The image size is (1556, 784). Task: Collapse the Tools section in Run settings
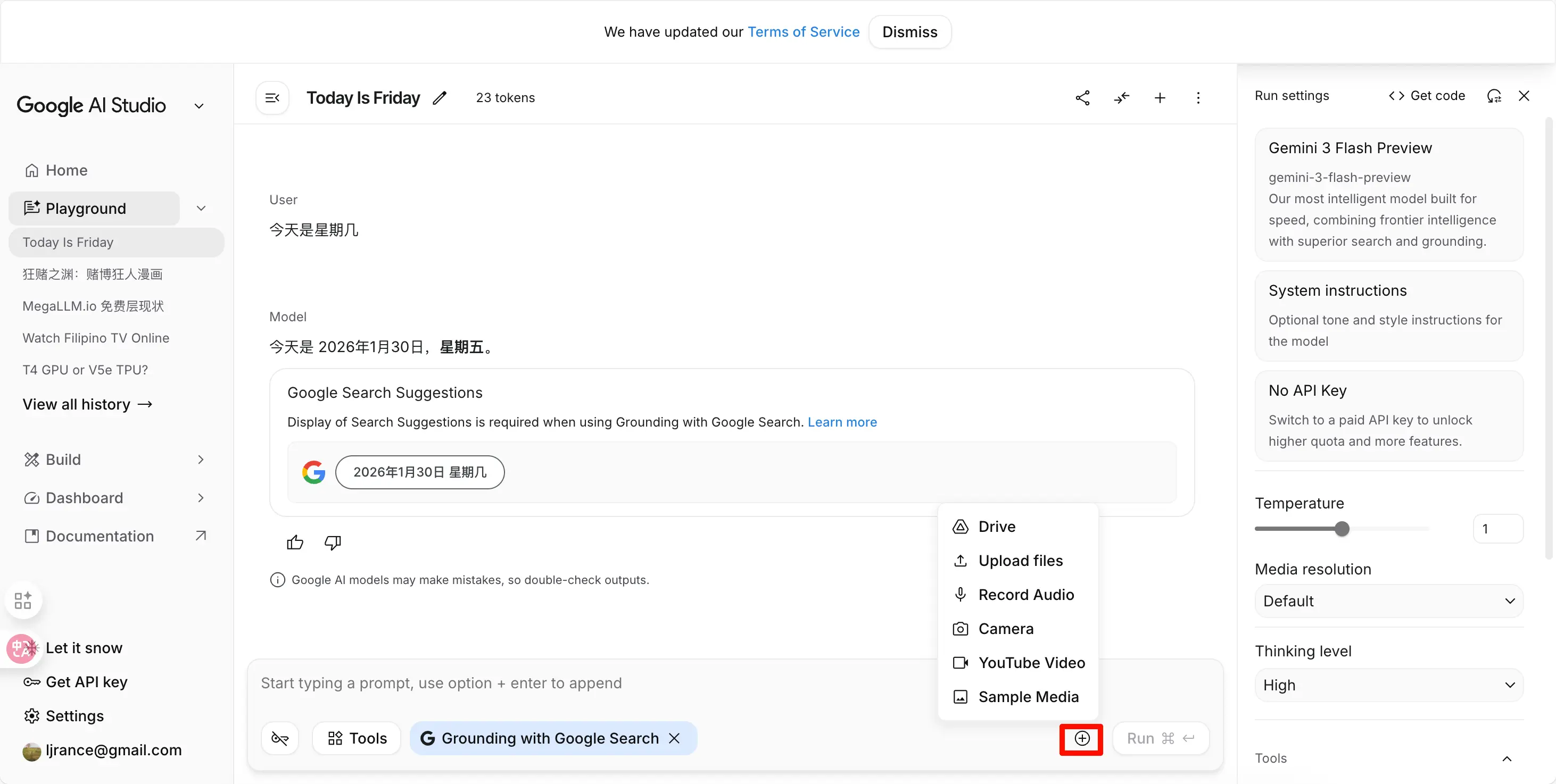click(x=1507, y=758)
